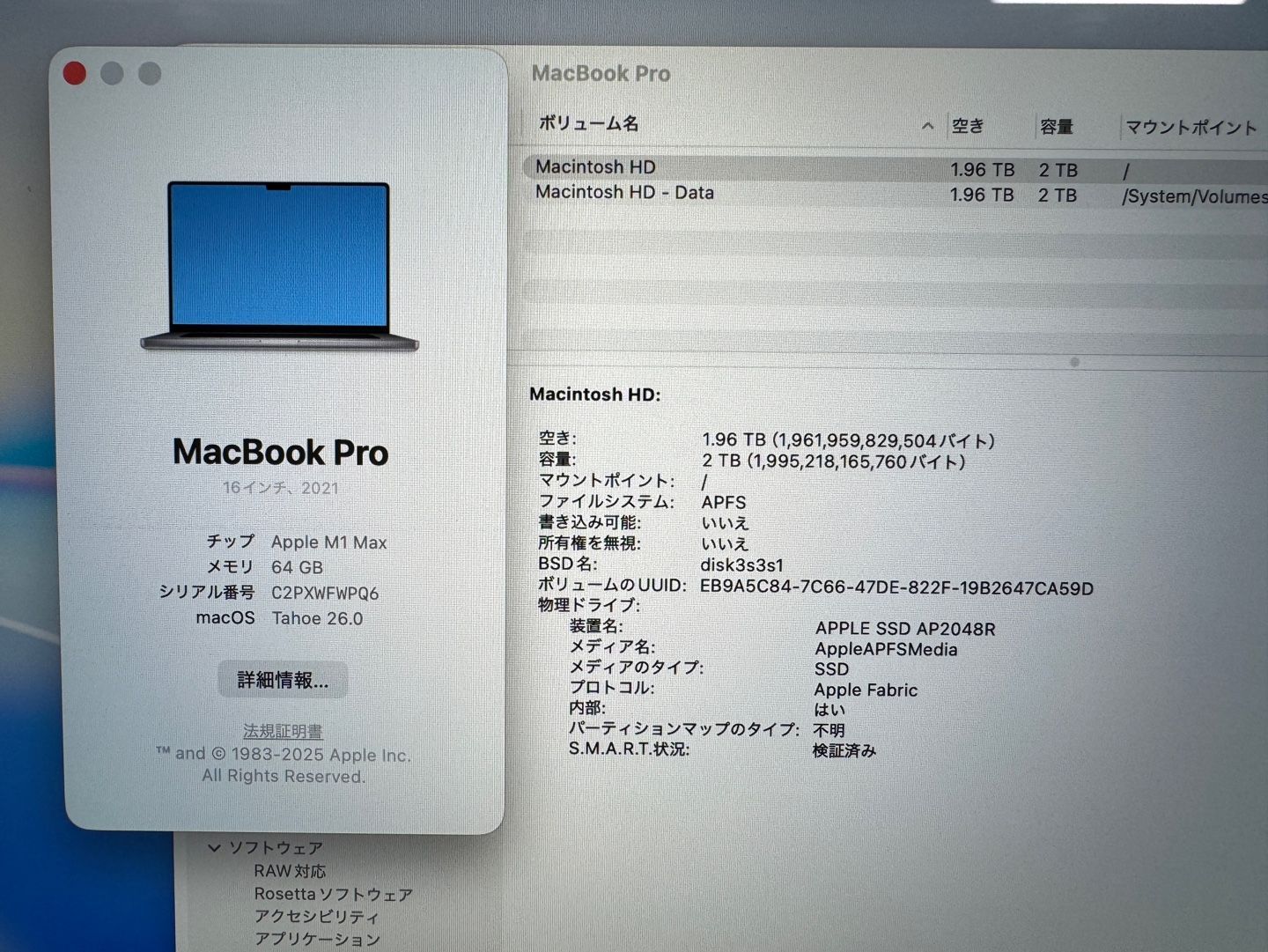This screenshot has height=952, width=1268.
Task: Open the アプリケーション sidebar item
Action: [x=317, y=940]
